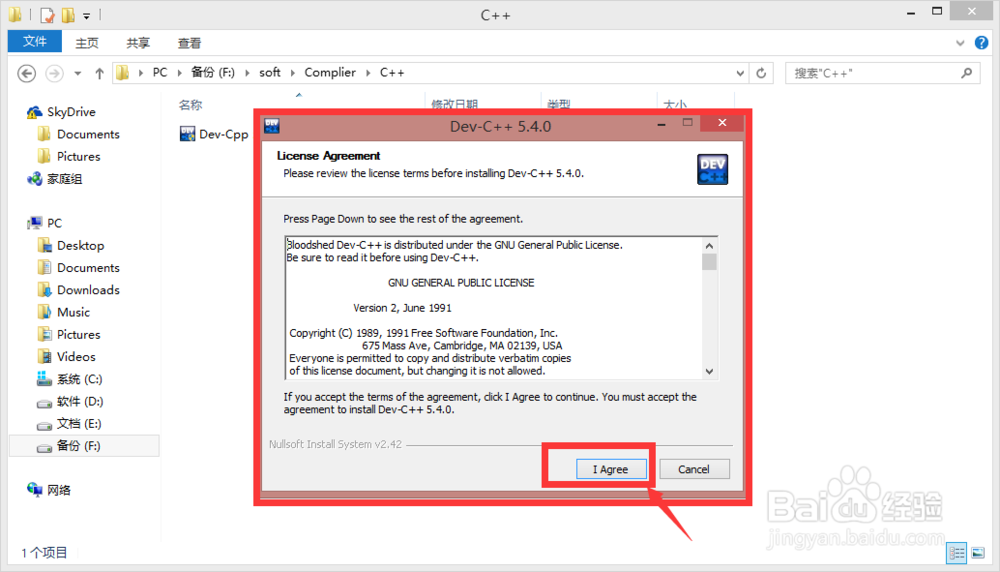Open the 文件 ribbon tab in Explorer
The height and width of the screenshot is (572, 1000).
click(34, 41)
